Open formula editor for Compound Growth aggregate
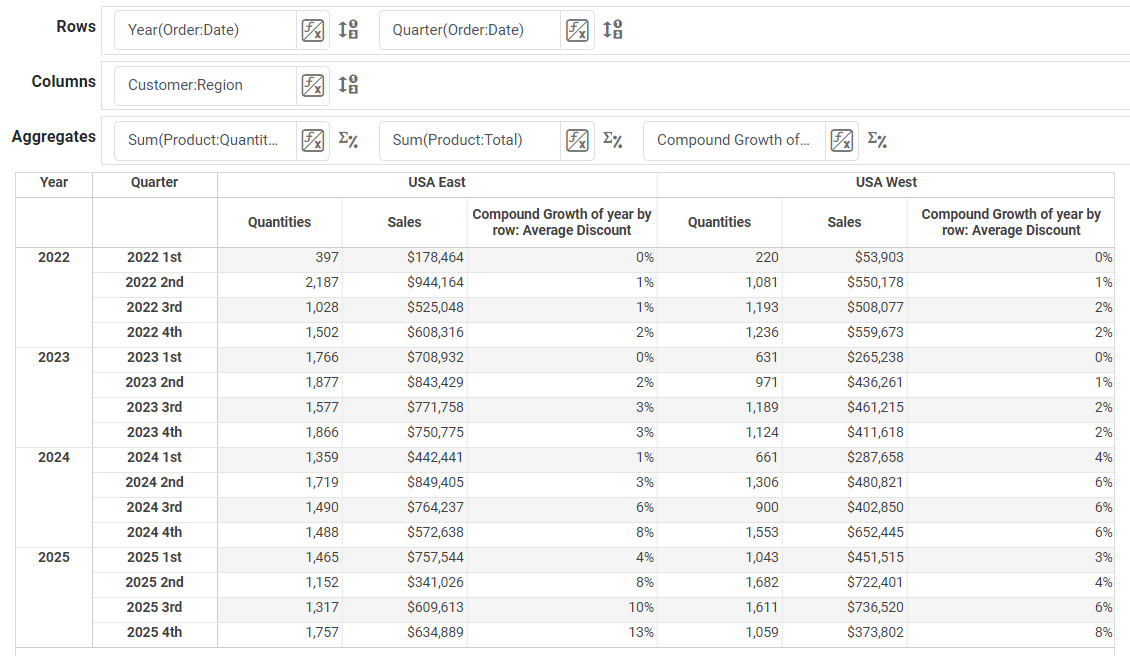This screenshot has height=656, width=1130. pyautogui.click(x=841, y=140)
